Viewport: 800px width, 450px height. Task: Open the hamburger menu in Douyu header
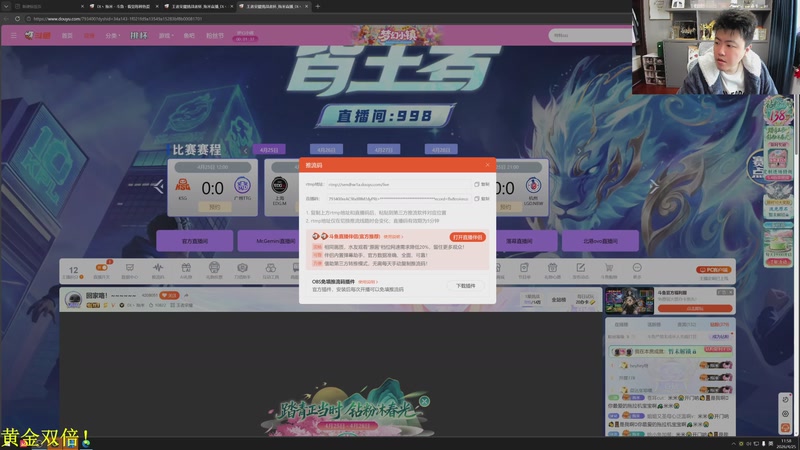click(14, 35)
